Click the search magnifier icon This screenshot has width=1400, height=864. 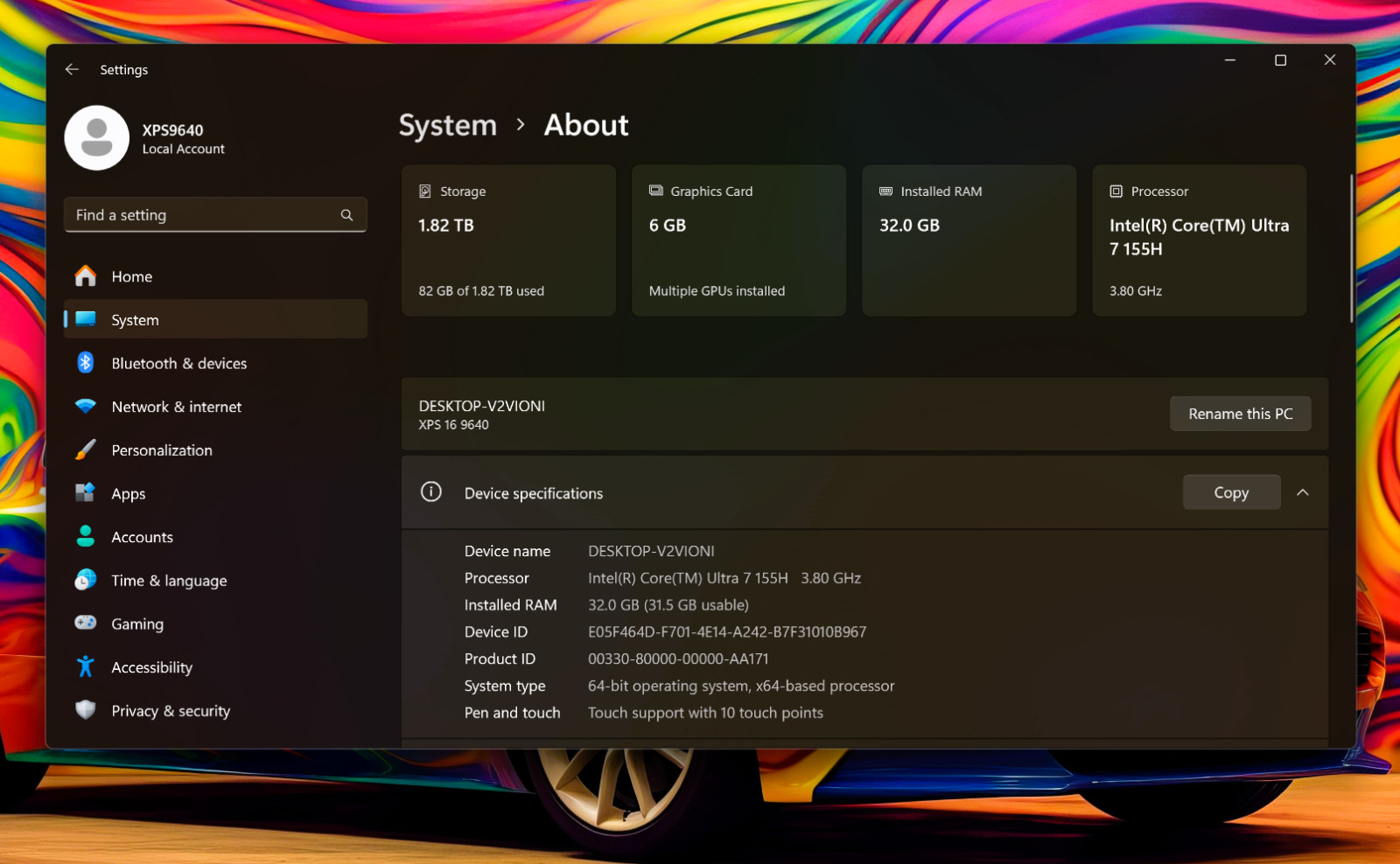pyautogui.click(x=346, y=215)
